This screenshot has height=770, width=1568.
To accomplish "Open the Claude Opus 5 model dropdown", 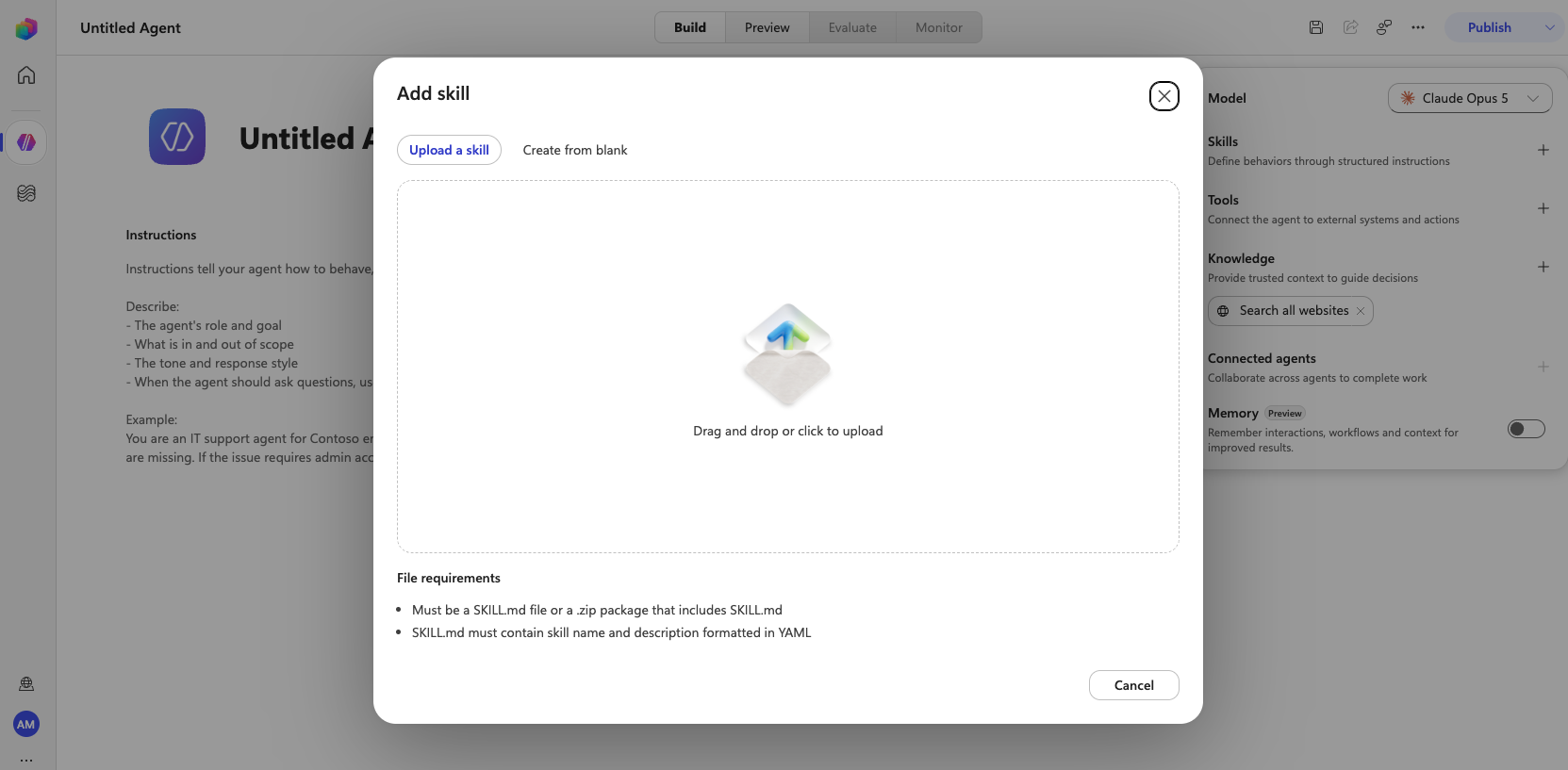I will 1470,98.
